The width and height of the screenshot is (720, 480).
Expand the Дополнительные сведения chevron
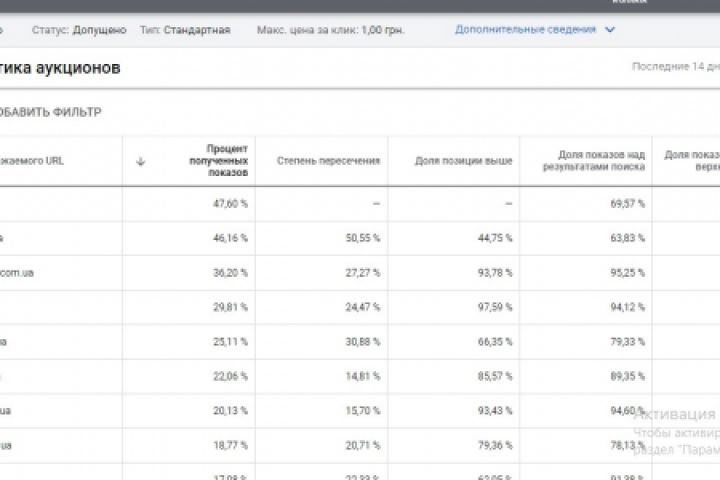(610, 30)
